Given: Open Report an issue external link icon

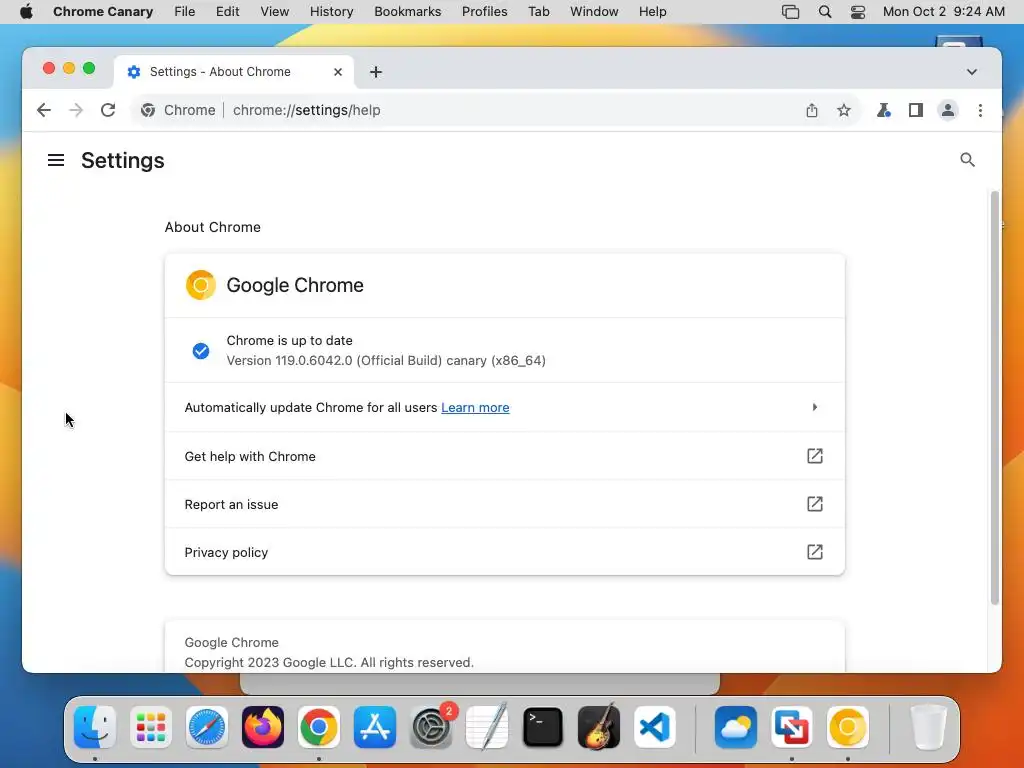Looking at the screenshot, I should point(814,504).
